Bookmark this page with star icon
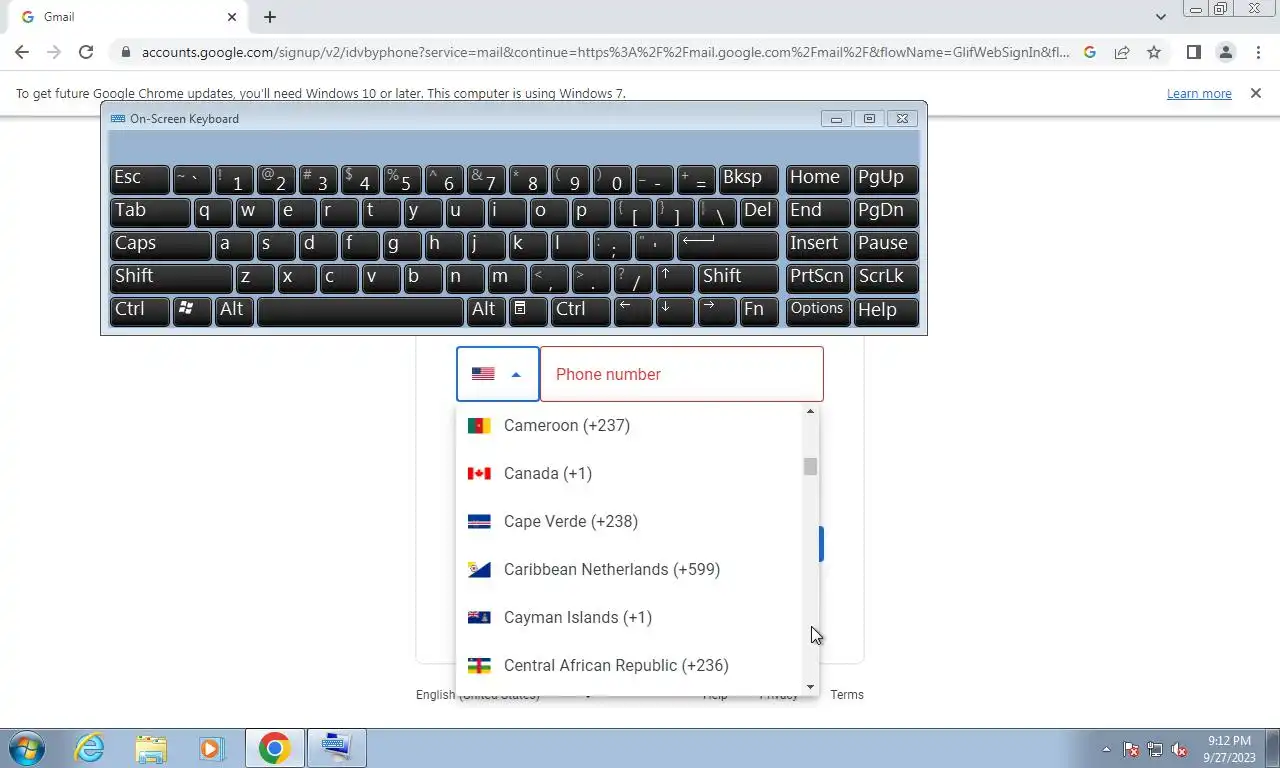The image size is (1280, 768). point(1154,52)
